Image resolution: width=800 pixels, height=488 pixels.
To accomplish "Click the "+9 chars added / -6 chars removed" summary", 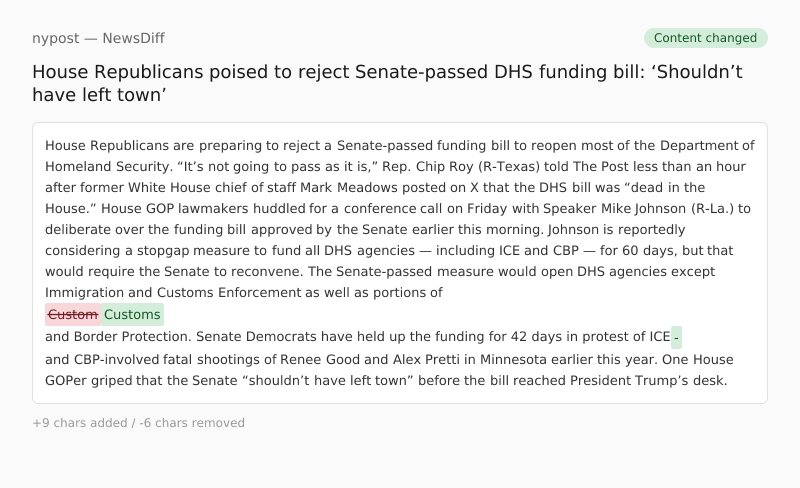I will pyautogui.click(x=138, y=423).
